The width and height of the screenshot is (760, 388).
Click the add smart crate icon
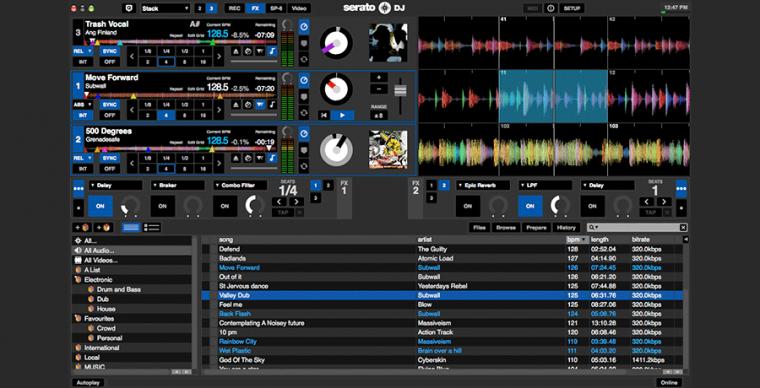pos(103,228)
